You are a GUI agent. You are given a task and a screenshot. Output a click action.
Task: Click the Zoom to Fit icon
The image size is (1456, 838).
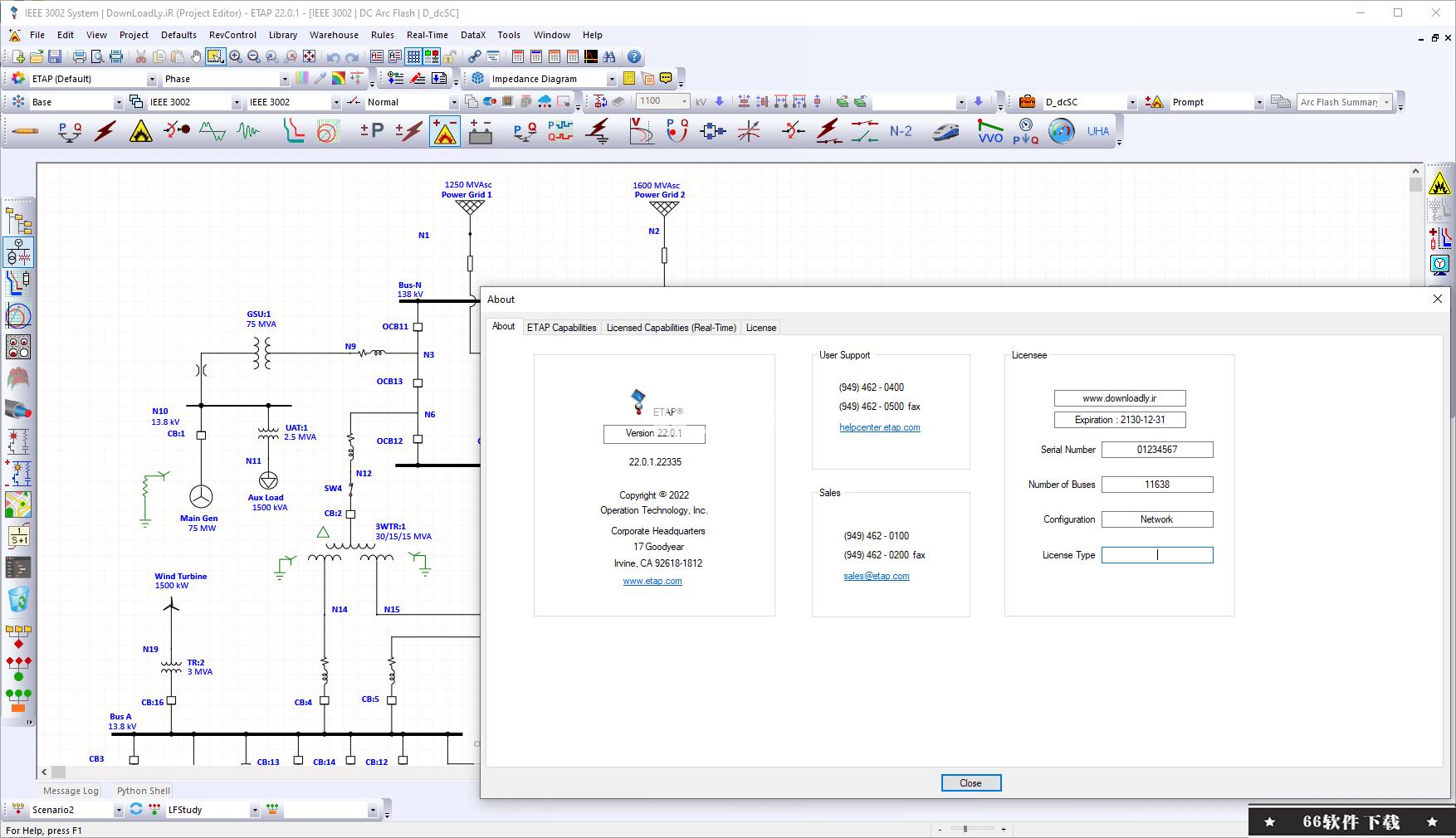(310, 56)
